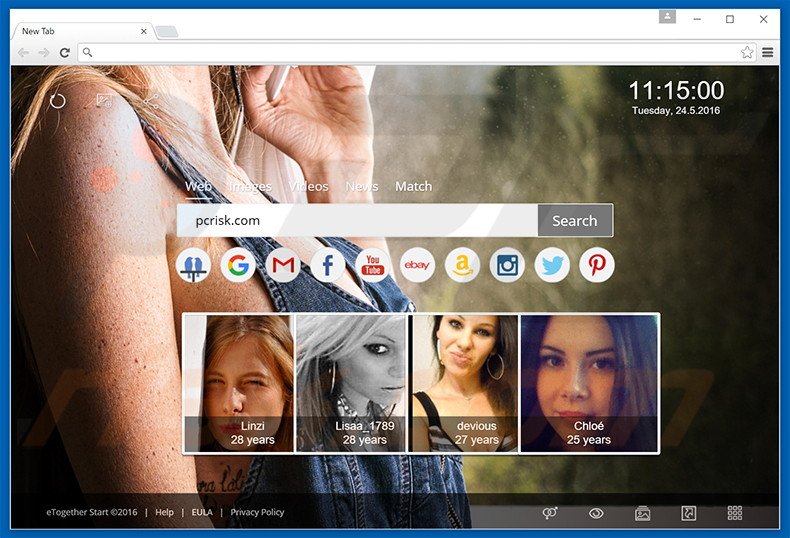This screenshot has height=538, width=790.
Task: Open the Amazon shortcut icon
Action: [462, 265]
